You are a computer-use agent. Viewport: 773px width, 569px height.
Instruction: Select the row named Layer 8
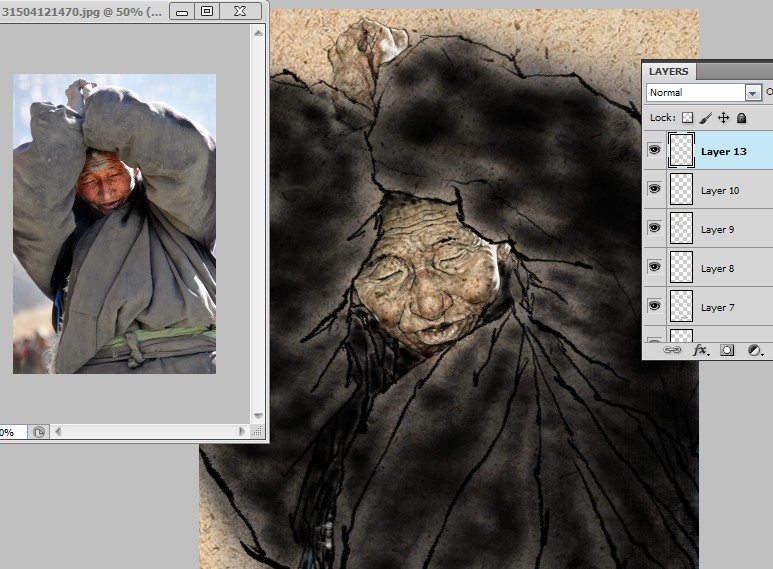click(x=708, y=267)
